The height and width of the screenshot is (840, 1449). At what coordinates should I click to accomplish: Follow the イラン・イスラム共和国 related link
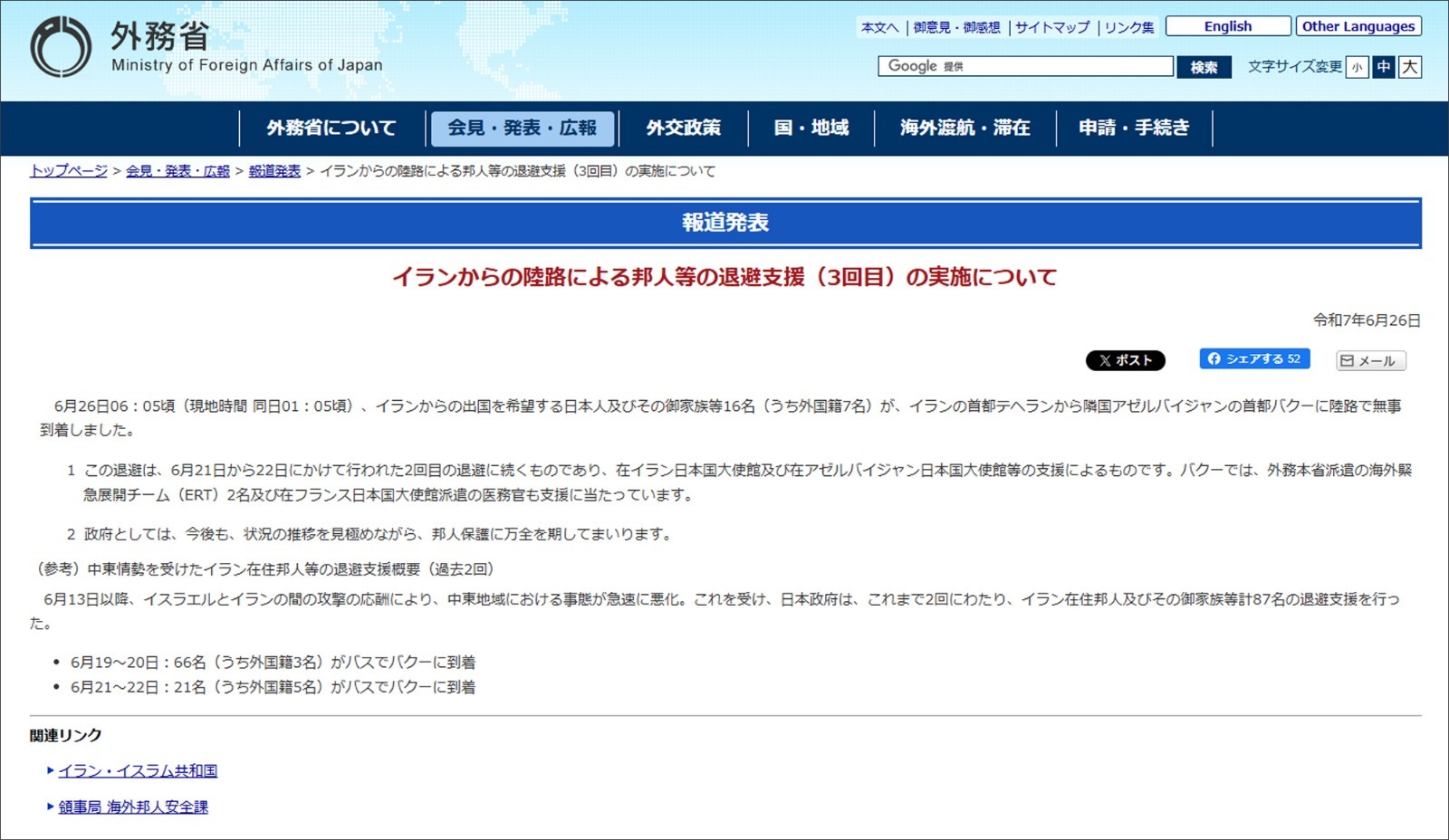pyautogui.click(x=138, y=771)
